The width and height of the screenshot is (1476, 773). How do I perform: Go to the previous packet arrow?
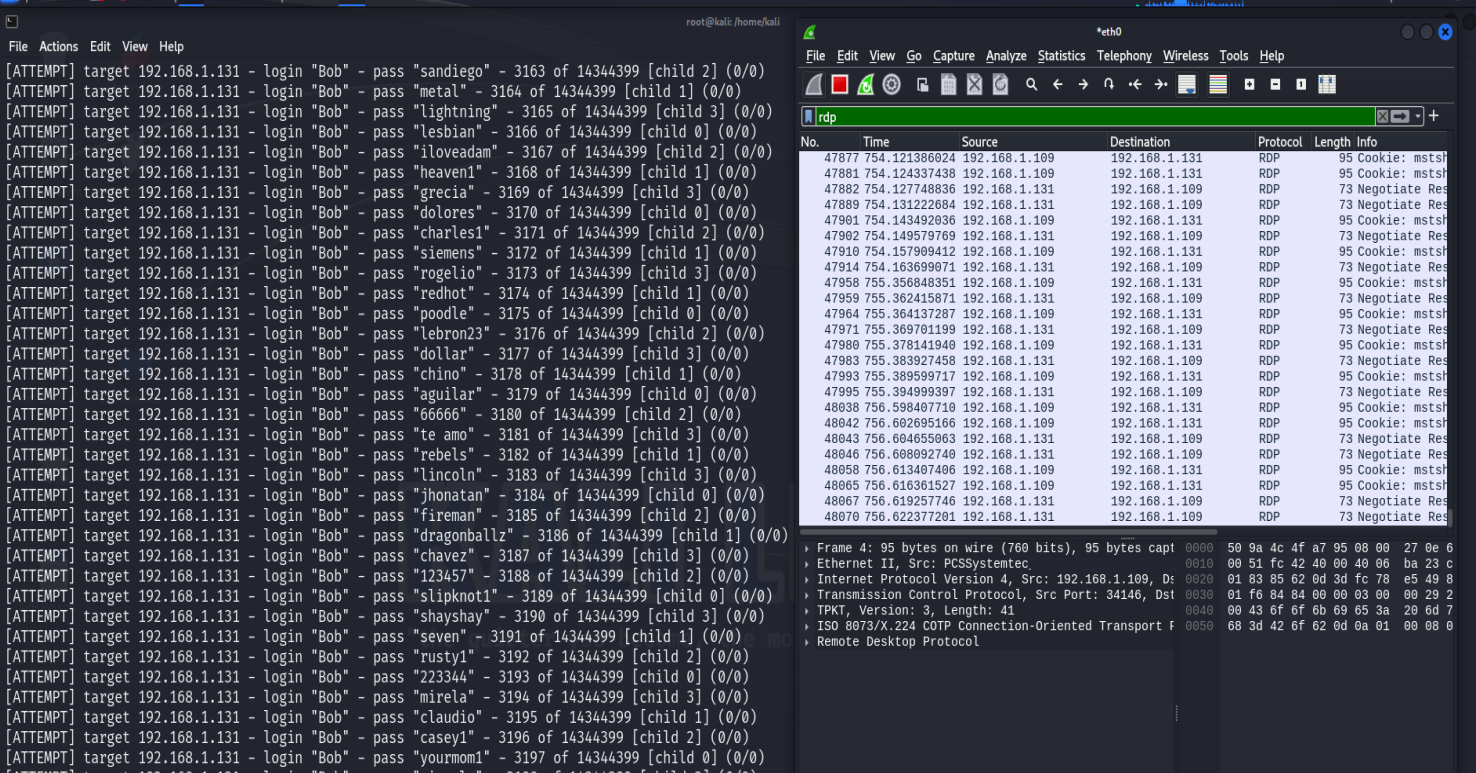[x=1057, y=85]
